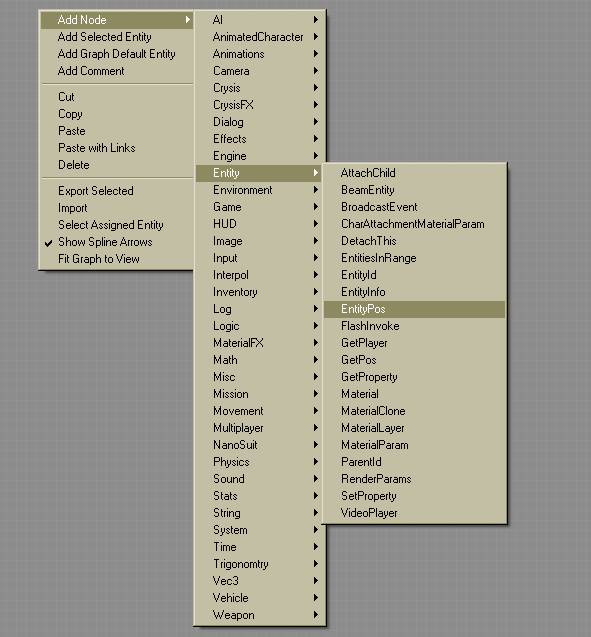Expand the Environment category
The height and width of the screenshot is (637, 591).
[x=260, y=190]
